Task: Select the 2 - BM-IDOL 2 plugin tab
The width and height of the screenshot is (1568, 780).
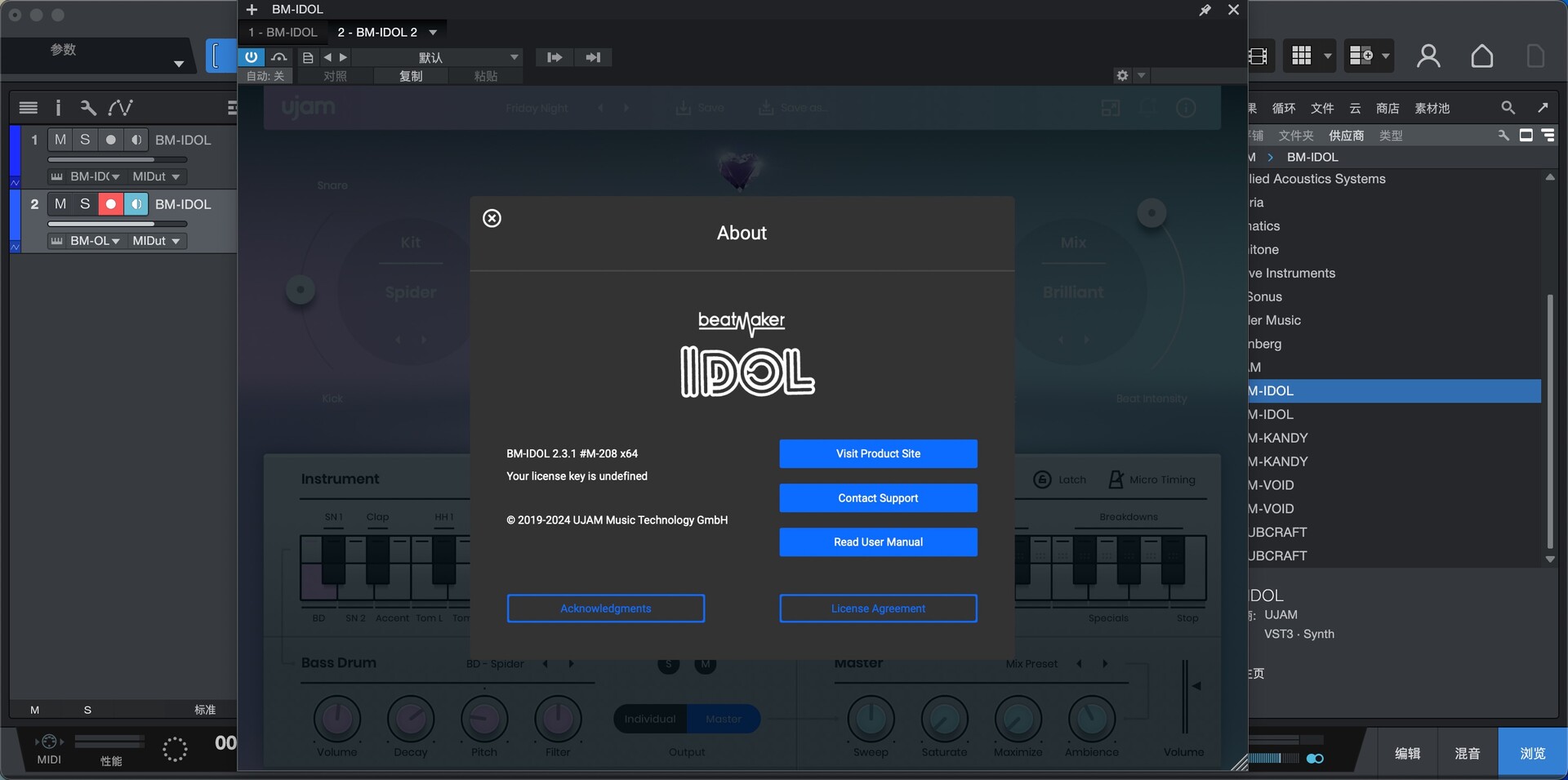Action: [377, 32]
